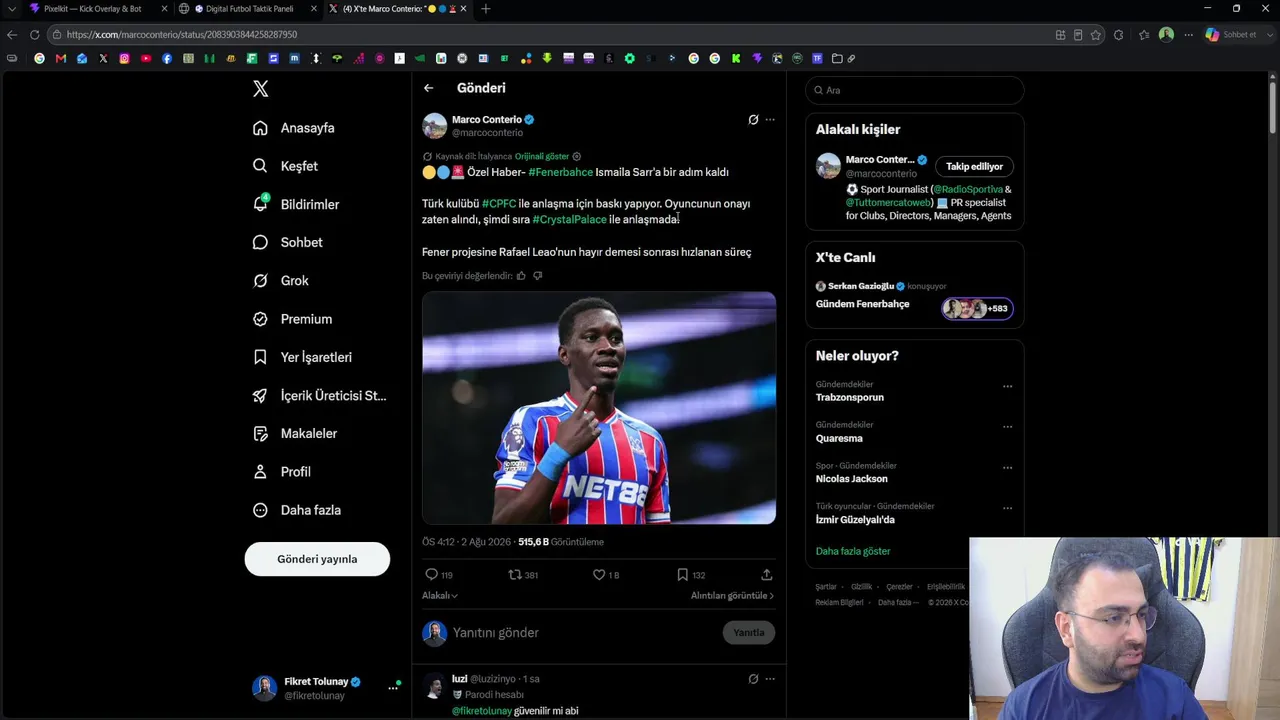This screenshot has height=720, width=1280.
Task: Rate the translation thumbs up
Action: pyautogui.click(x=521, y=276)
